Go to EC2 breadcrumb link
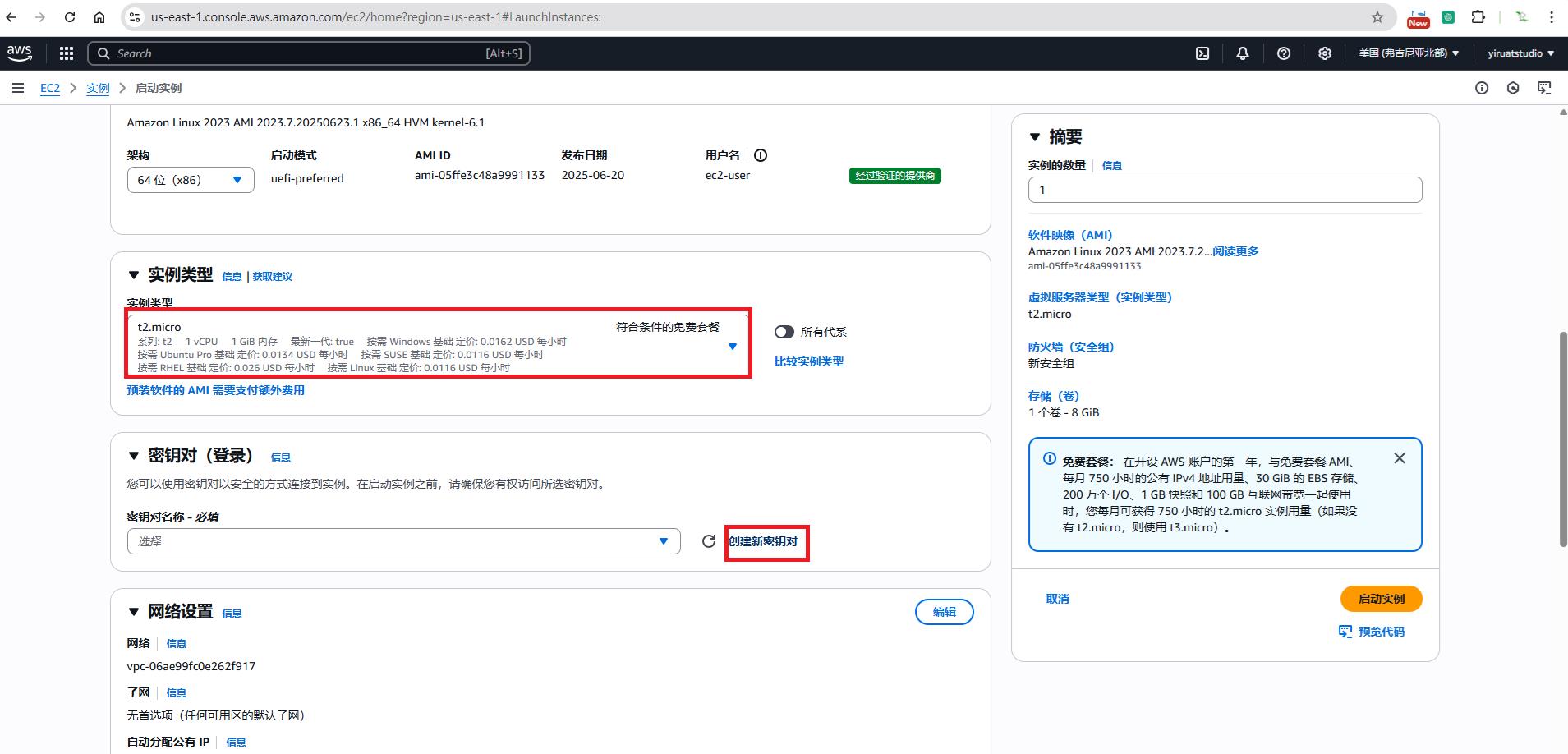 click(50, 88)
